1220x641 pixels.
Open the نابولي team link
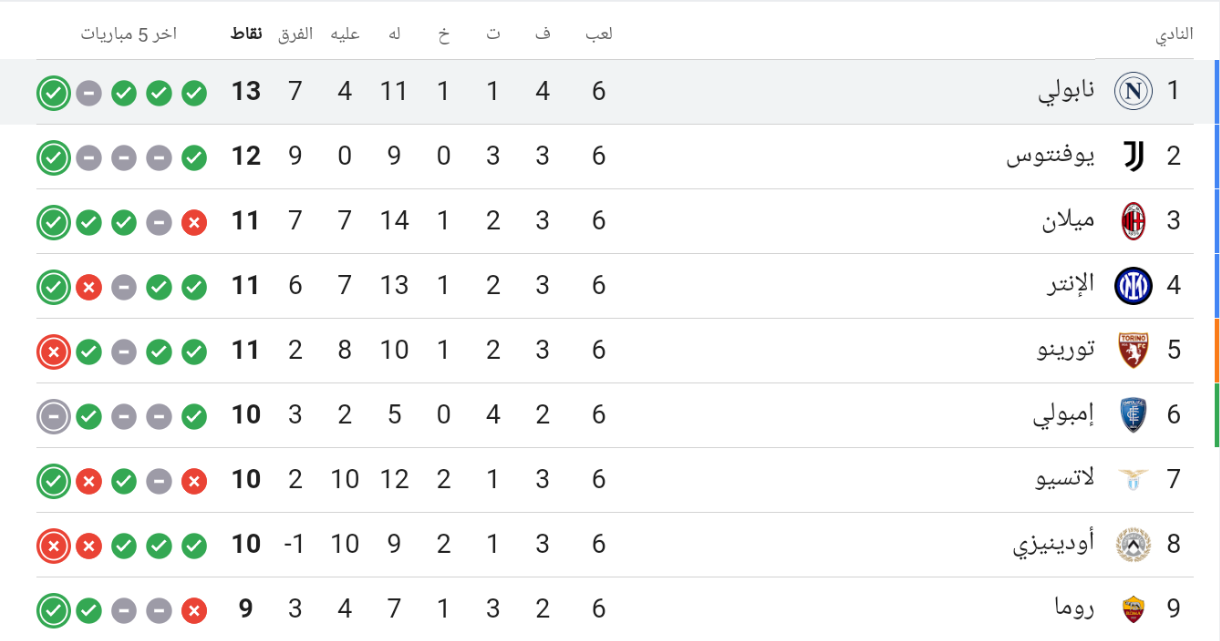pyautogui.click(x=1066, y=92)
